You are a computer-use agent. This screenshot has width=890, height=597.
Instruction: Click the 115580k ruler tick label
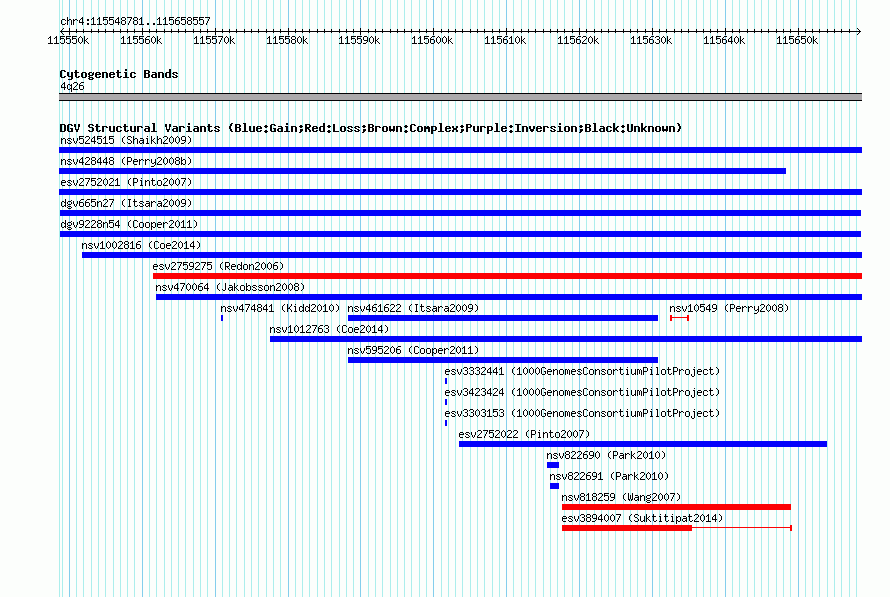click(x=287, y=40)
